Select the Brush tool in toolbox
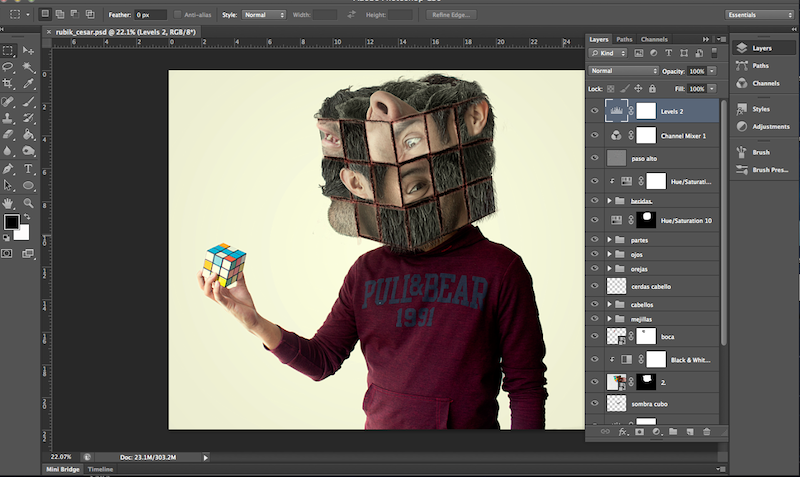Screen dimensions: 800x477 click(x=29, y=102)
